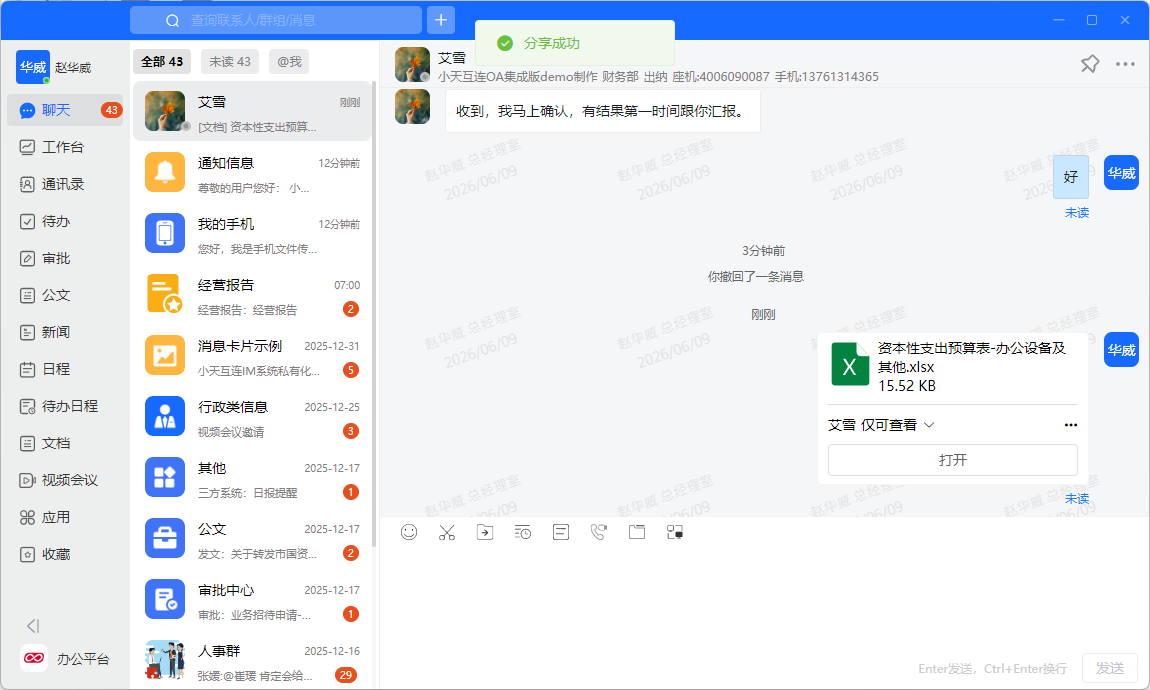Screen dimensions: 1150x690
Task: Click 艾雪 avatar in chat header
Action: (412, 65)
